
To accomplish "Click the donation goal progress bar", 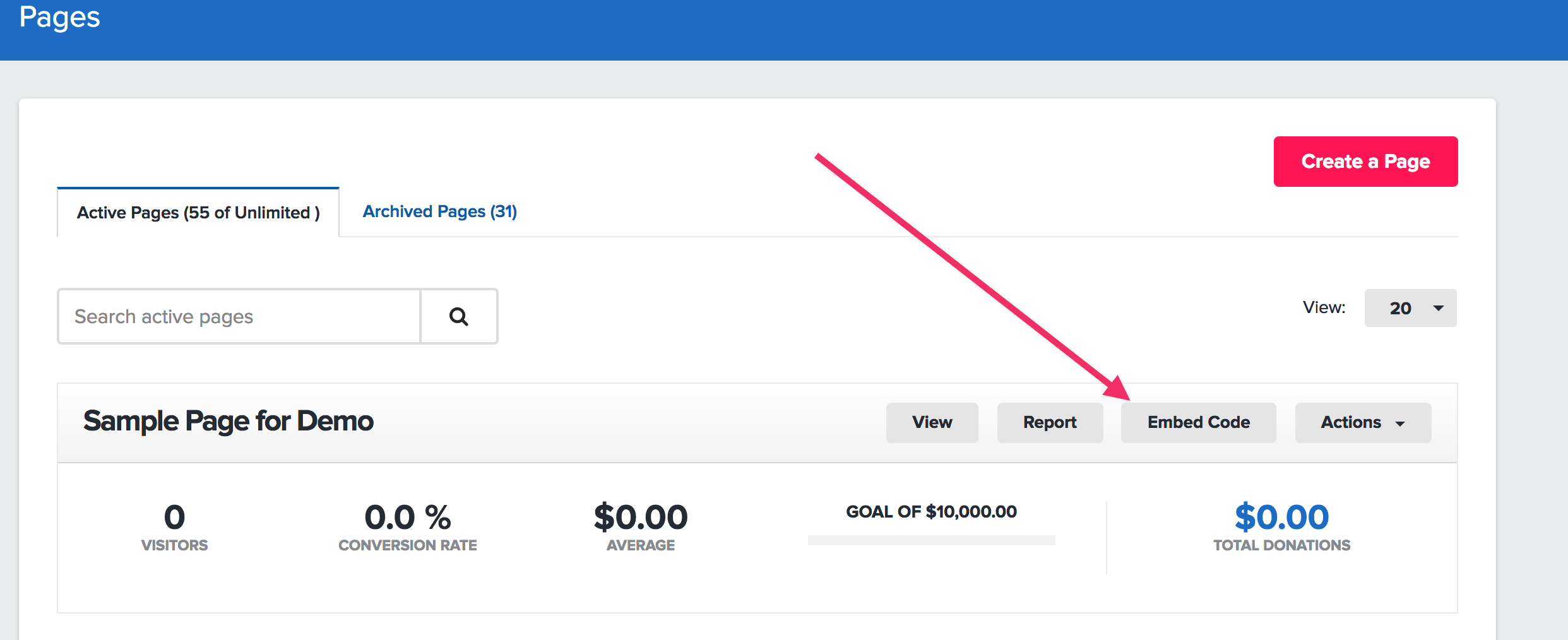I will coord(931,540).
